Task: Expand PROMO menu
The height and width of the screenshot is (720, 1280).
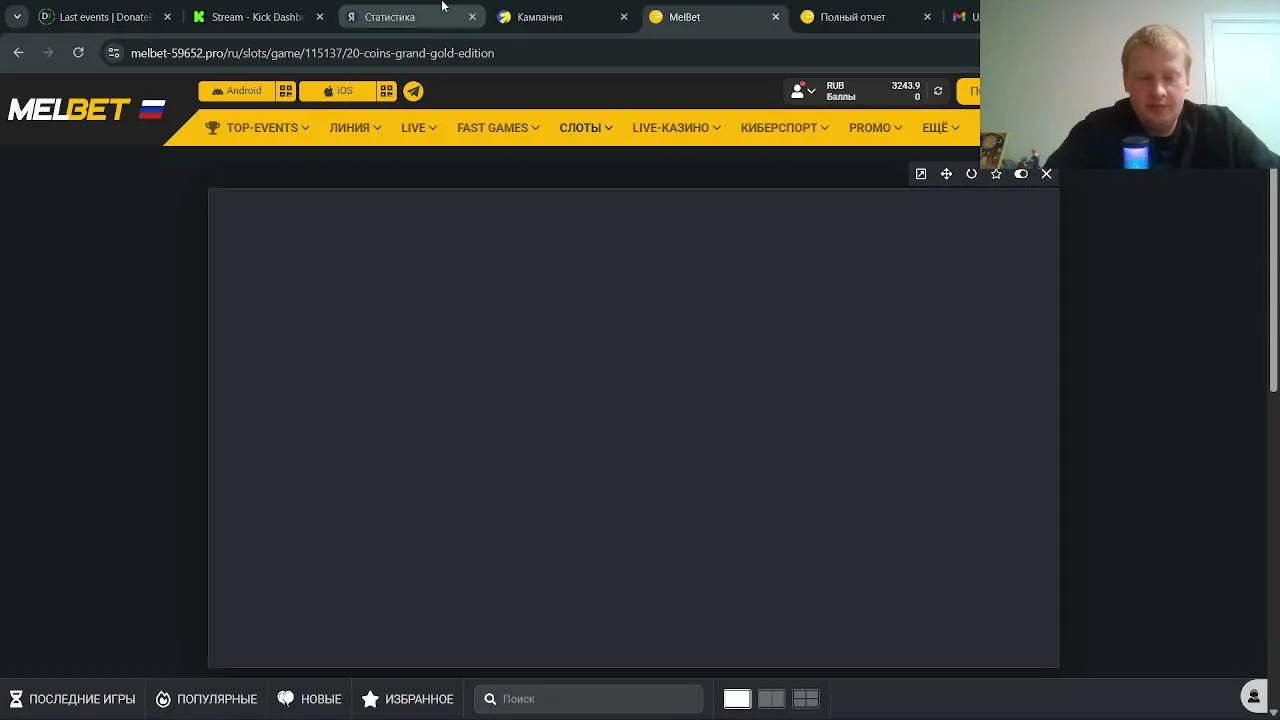Action: (x=875, y=128)
